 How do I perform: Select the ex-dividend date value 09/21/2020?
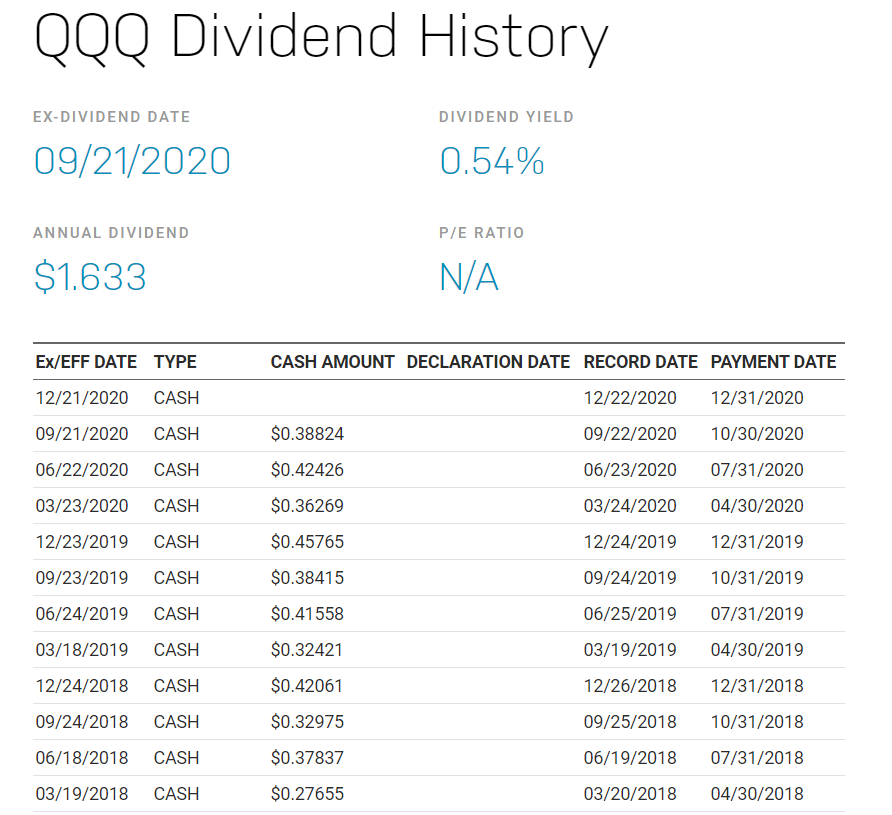132,161
